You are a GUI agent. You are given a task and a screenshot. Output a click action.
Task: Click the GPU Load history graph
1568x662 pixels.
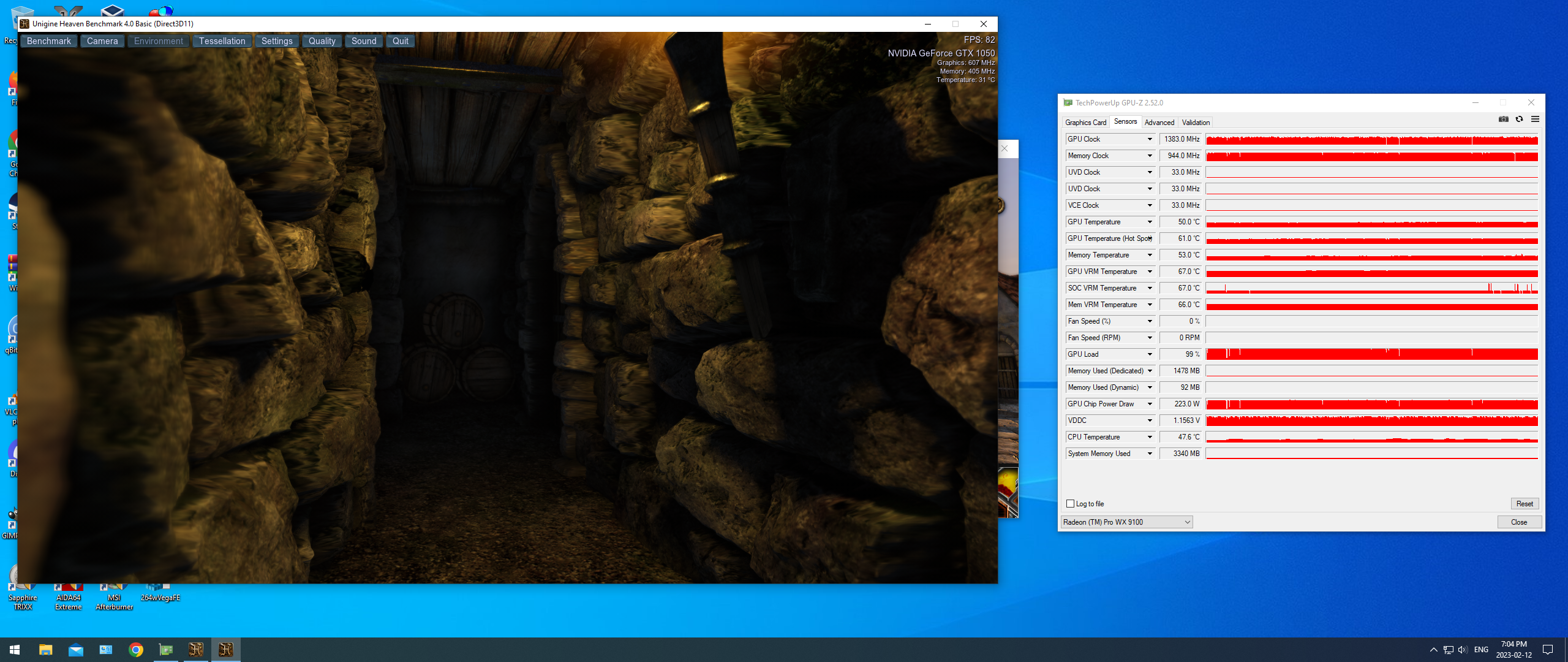1372,354
